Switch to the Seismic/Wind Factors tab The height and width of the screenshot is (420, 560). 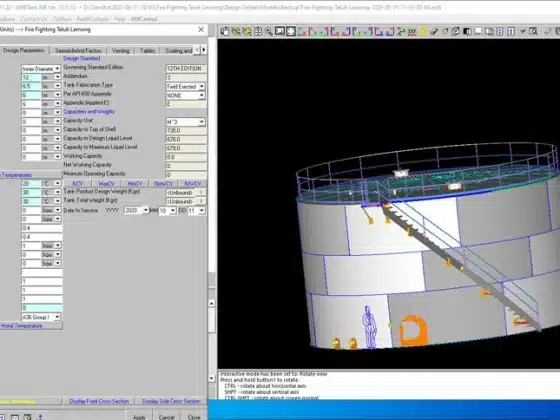pyautogui.click(x=79, y=51)
